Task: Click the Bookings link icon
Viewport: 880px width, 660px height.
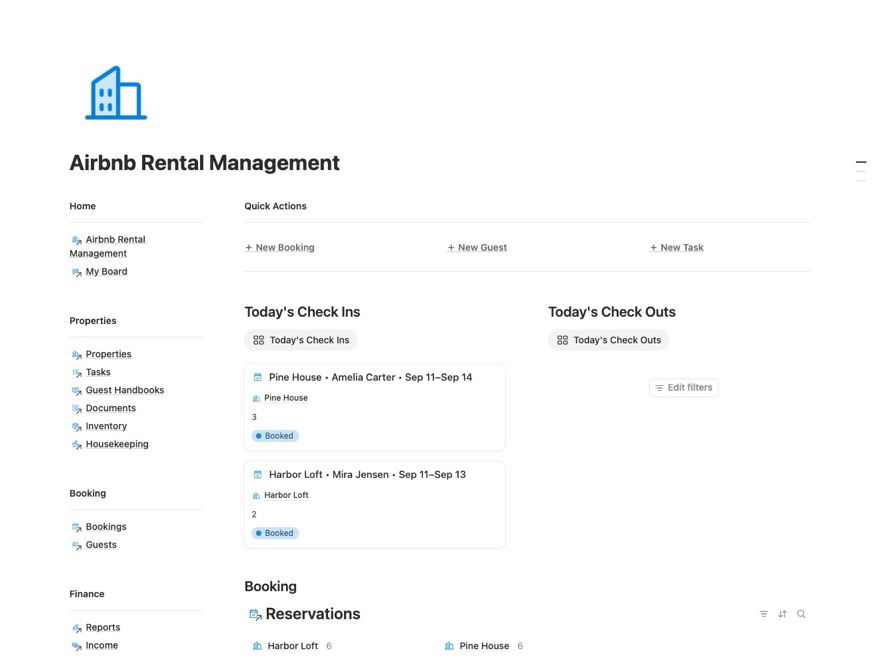Action: (x=76, y=528)
